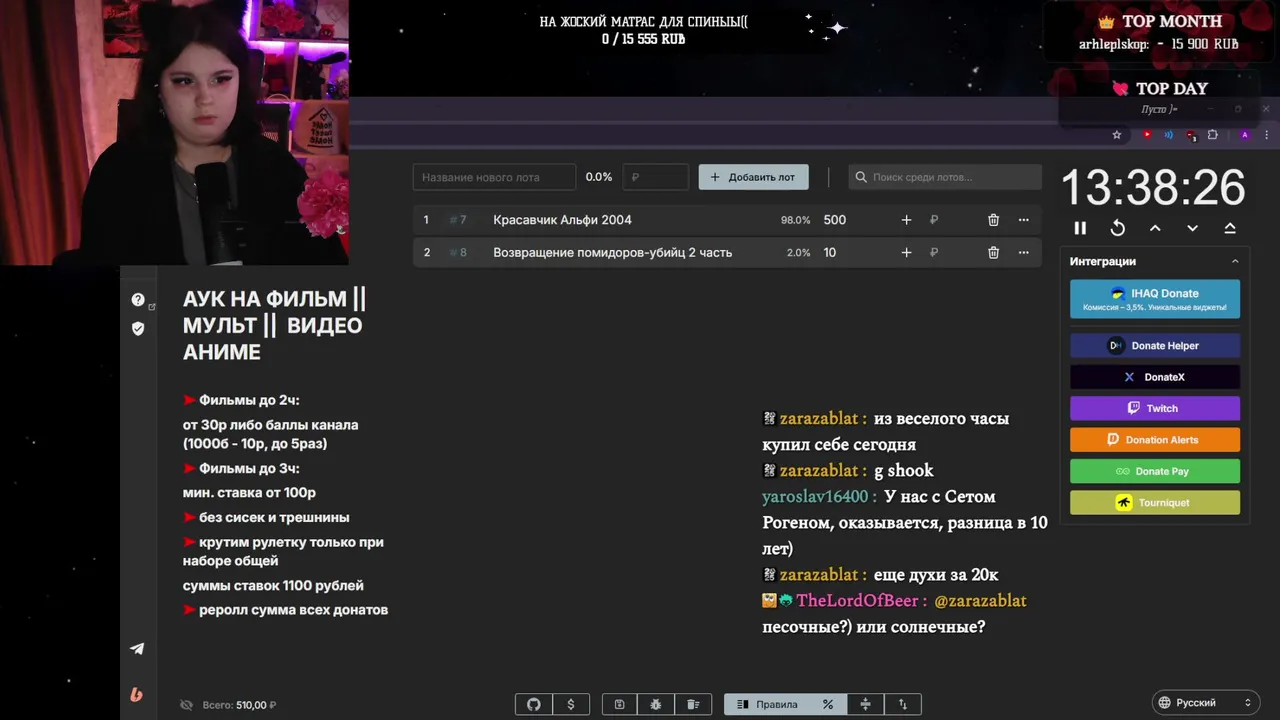Connect the Donate Helper integration
The image size is (1280, 720).
[1155, 345]
